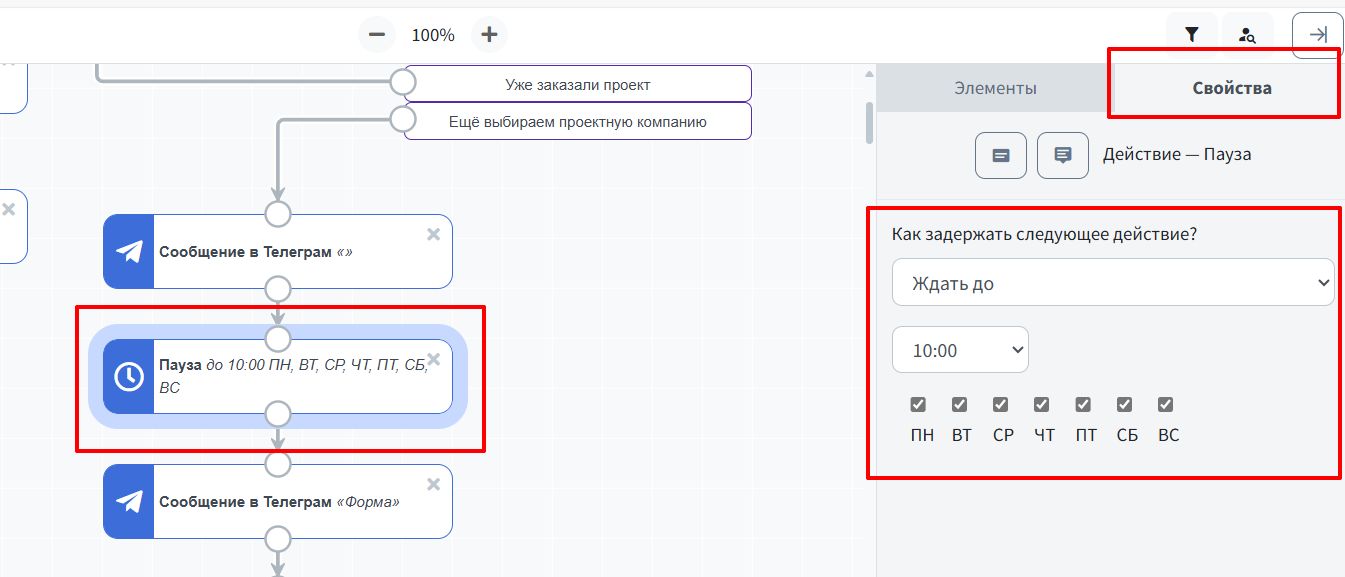Select Уже заказали проект answer option

point(577,84)
